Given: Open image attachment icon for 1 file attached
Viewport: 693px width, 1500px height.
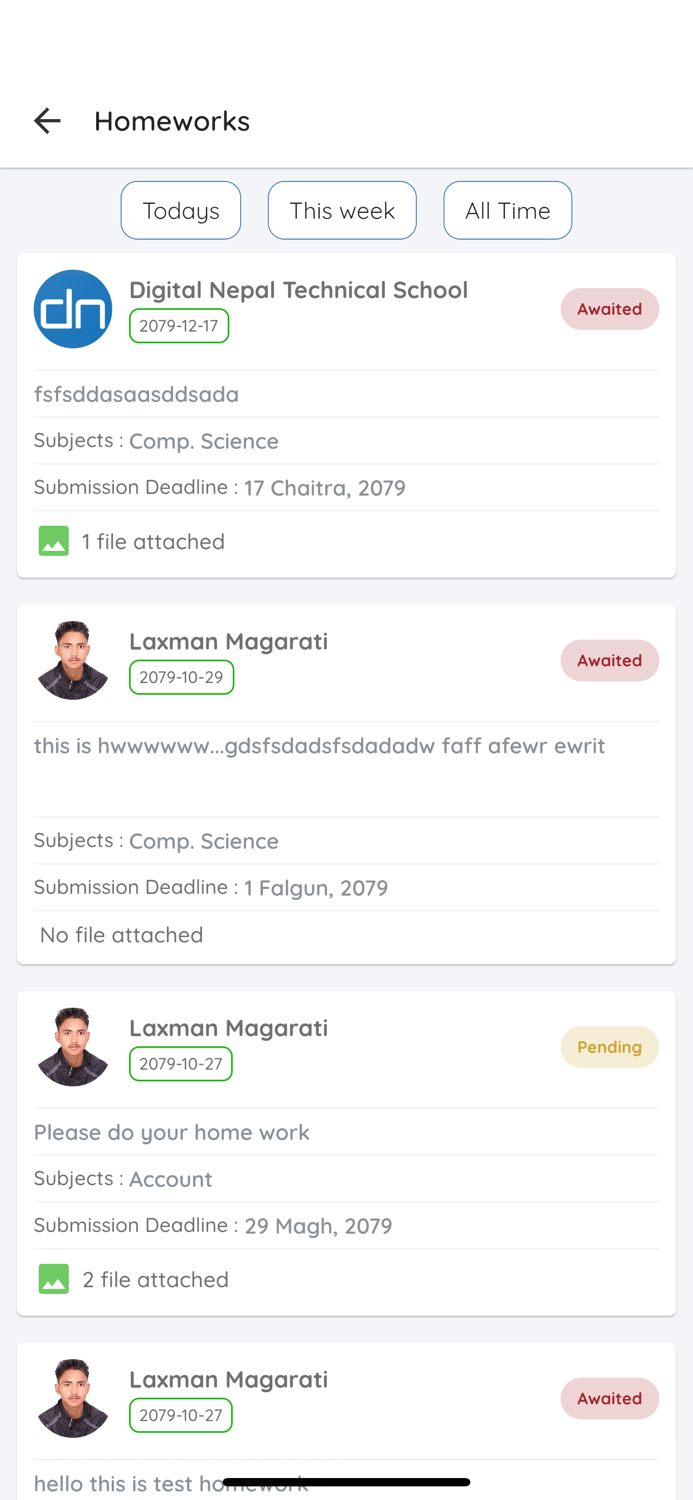Looking at the screenshot, I should pos(54,541).
